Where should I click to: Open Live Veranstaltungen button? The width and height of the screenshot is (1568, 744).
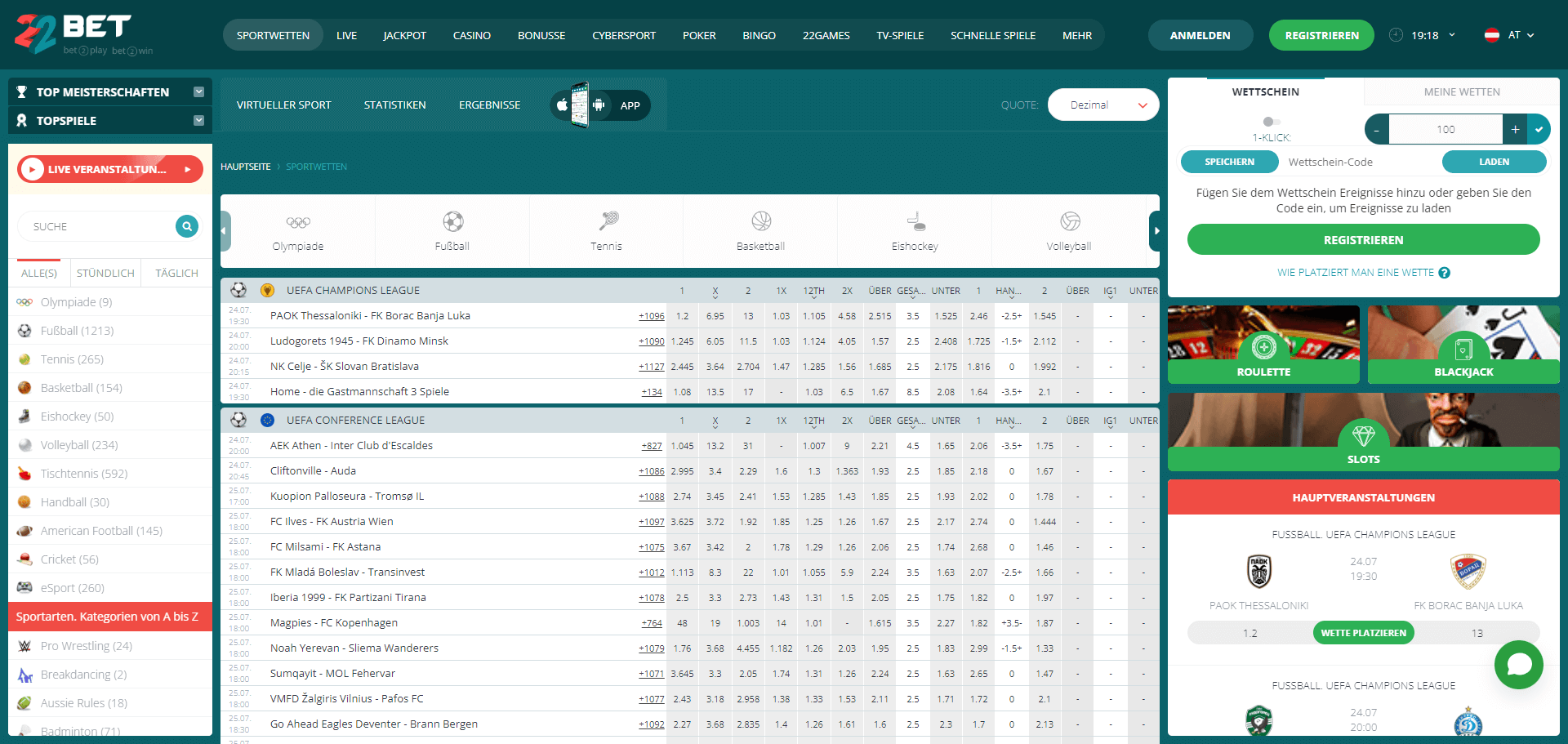point(110,169)
